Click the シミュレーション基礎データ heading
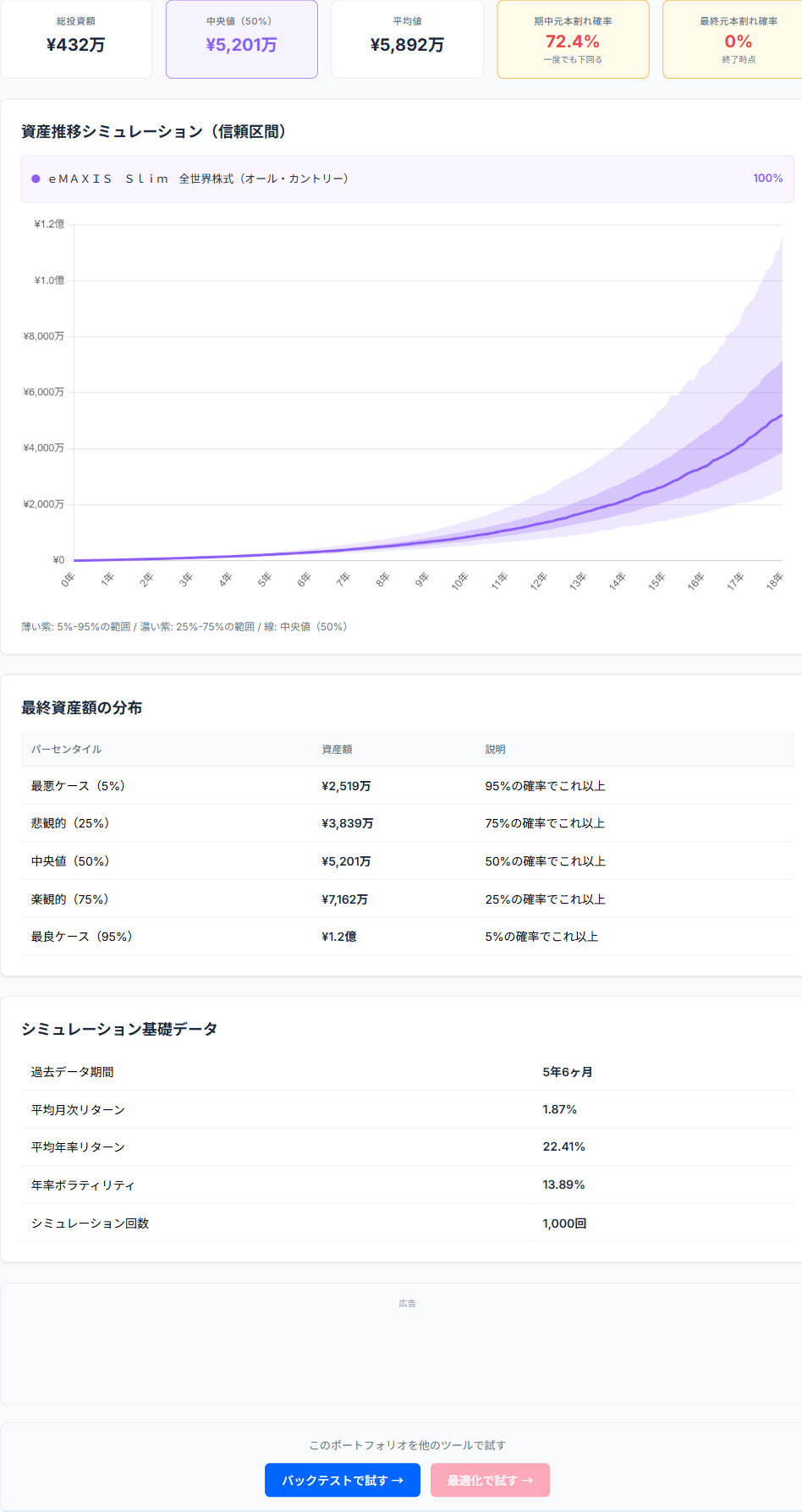This screenshot has width=802, height=1512. [119, 1029]
